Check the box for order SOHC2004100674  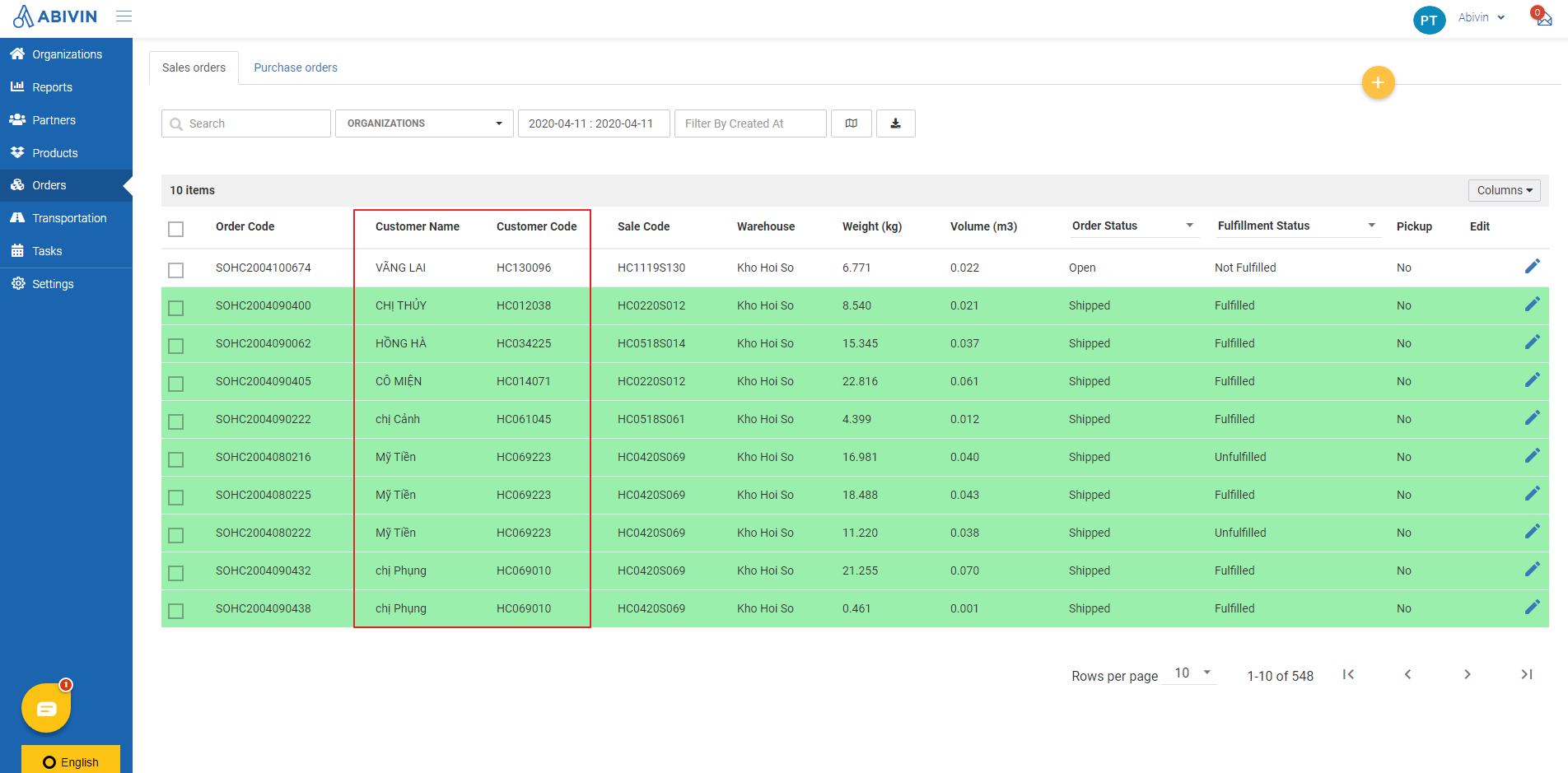(175, 270)
